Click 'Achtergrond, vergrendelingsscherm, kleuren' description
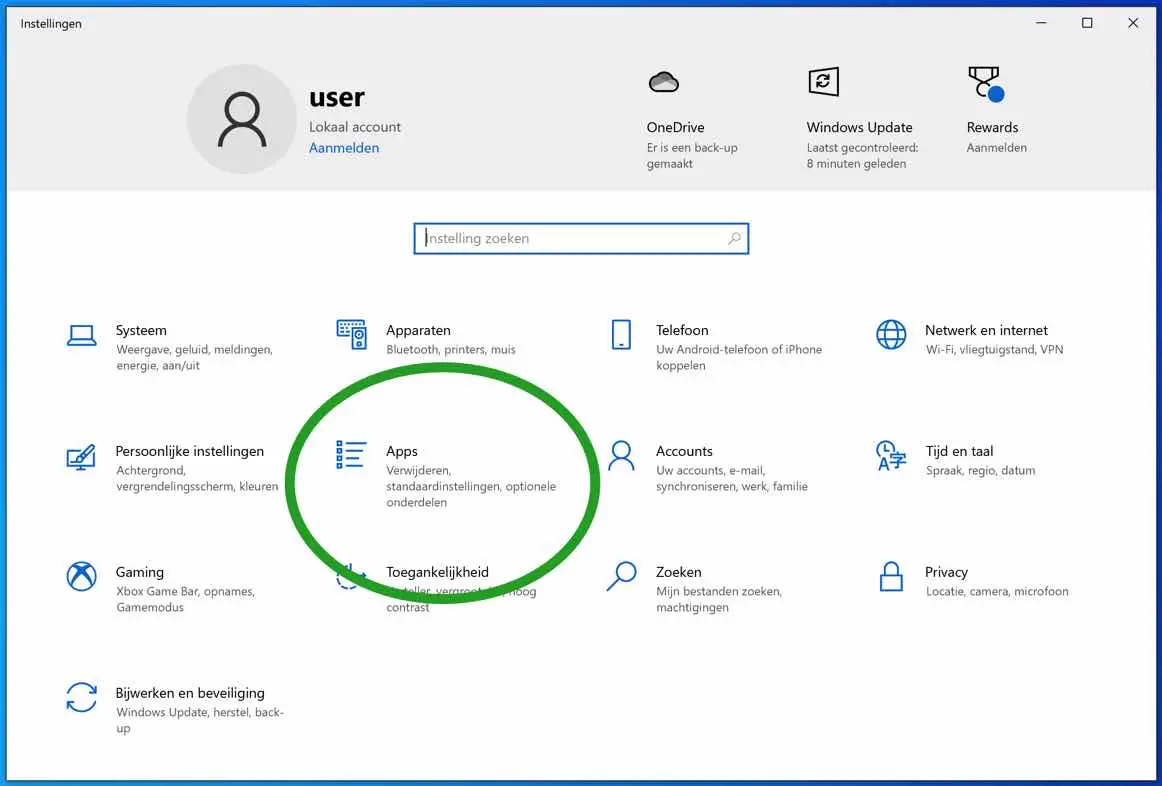The height and width of the screenshot is (786, 1162). click(x=197, y=479)
